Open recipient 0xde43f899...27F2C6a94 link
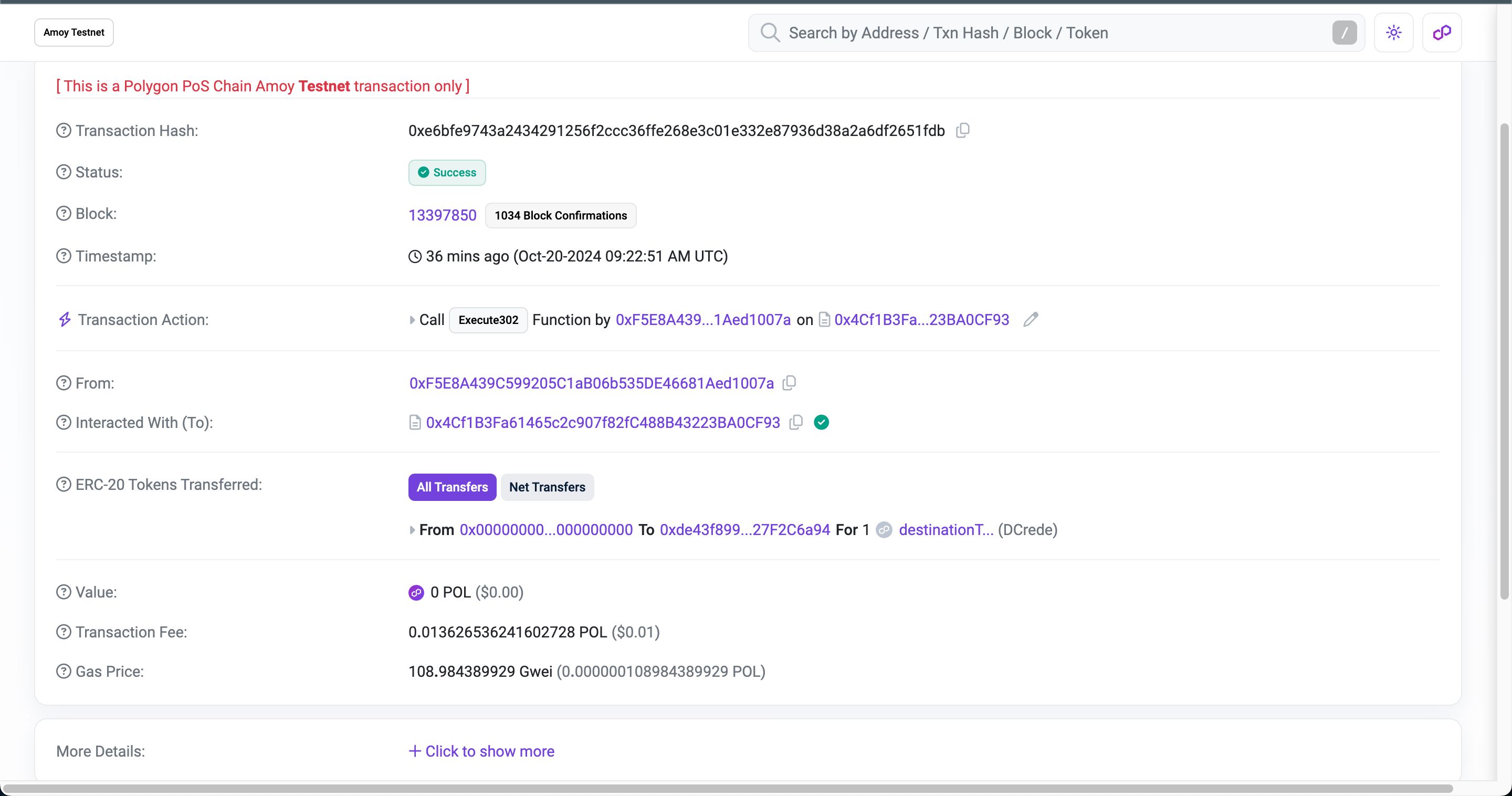The width and height of the screenshot is (1512, 796). [745, 529]
